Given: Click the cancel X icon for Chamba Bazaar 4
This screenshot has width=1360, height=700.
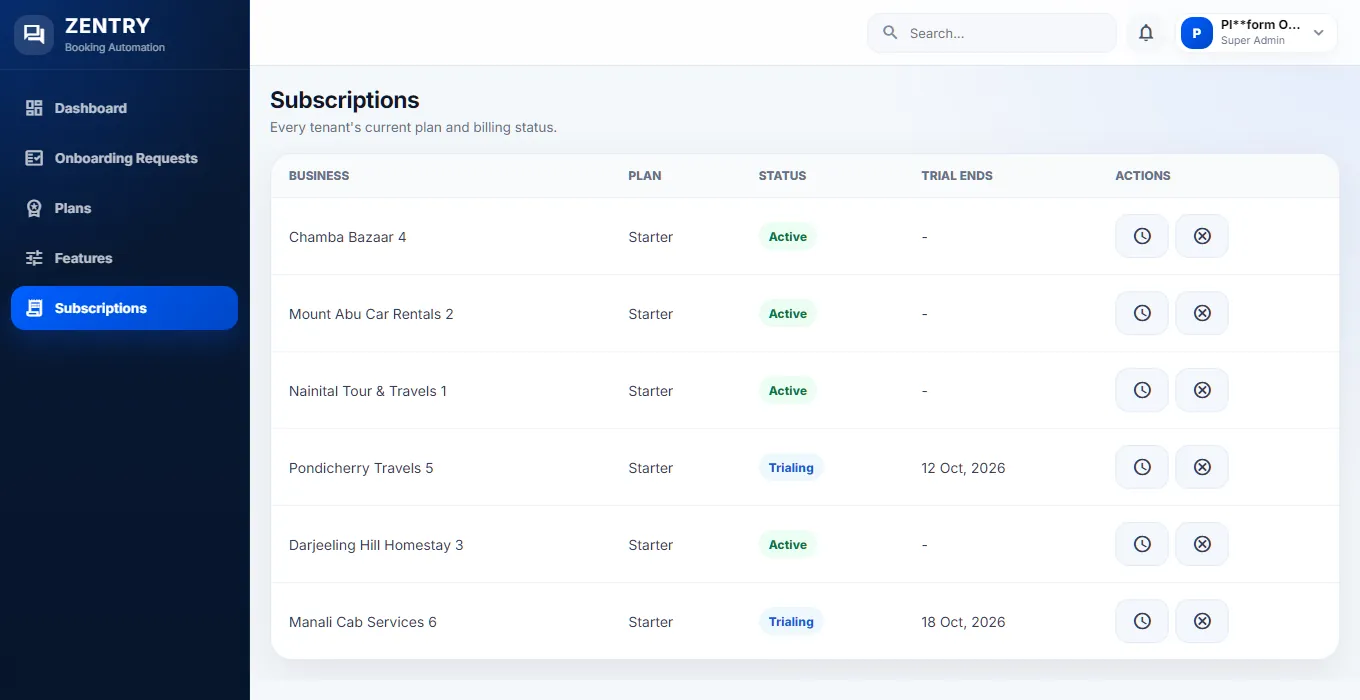Looking at the screenshot, I should pyautogui.click(x=1202, y=236).
